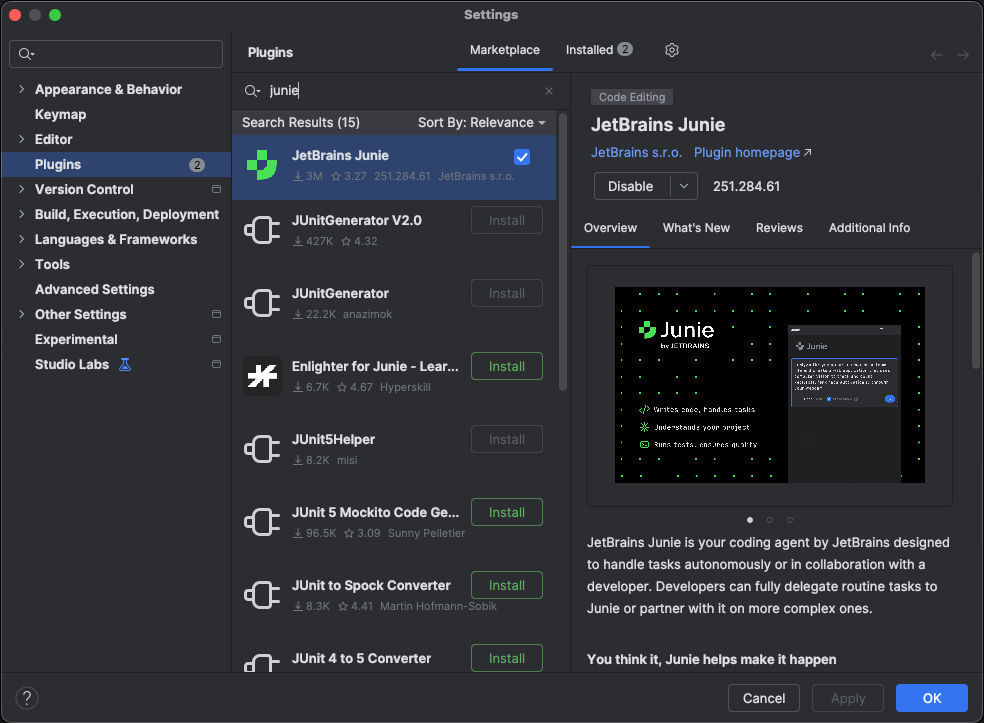Select the Plugins settings item
Screen dimensions: 984x723
click(x=116, y=164)
